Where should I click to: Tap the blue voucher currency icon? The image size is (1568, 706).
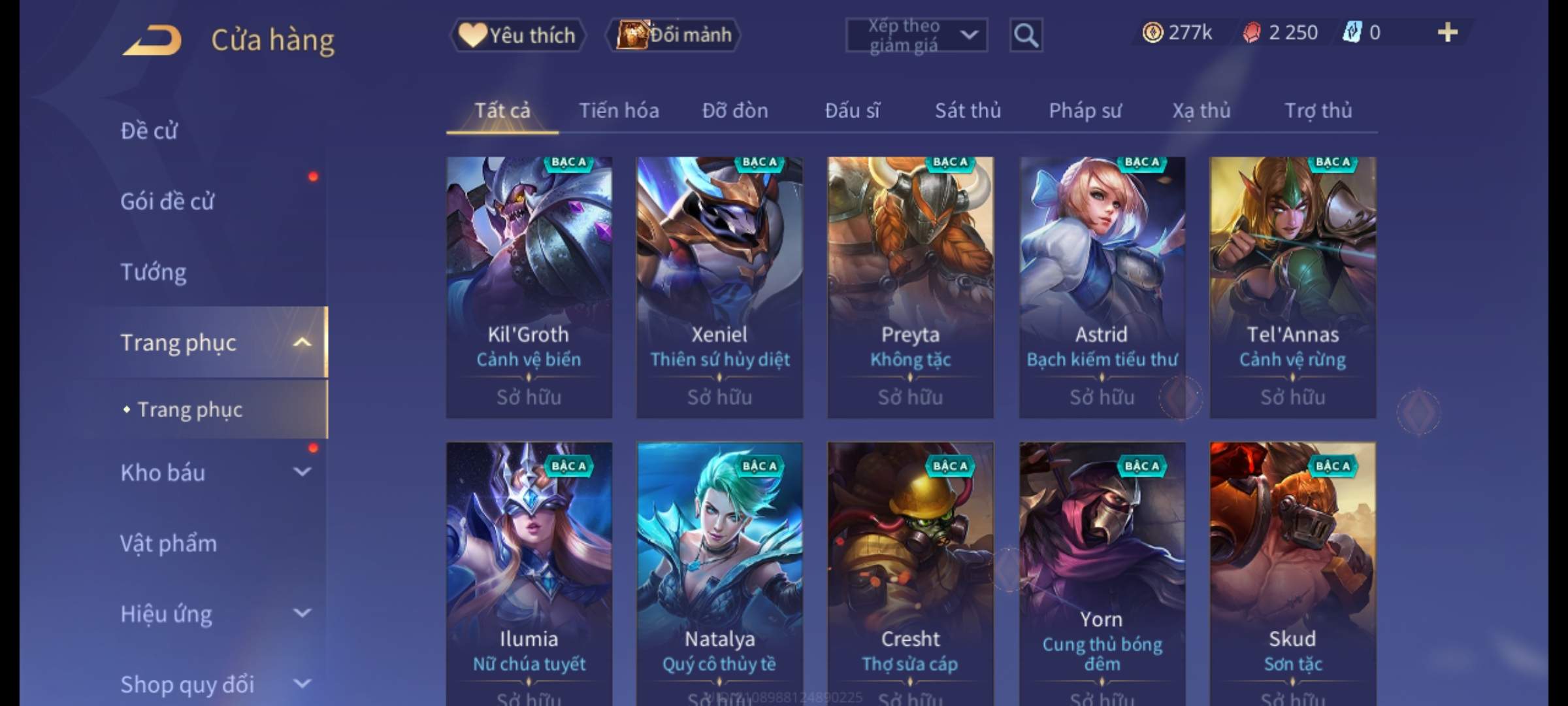[x=1351, y=32]
